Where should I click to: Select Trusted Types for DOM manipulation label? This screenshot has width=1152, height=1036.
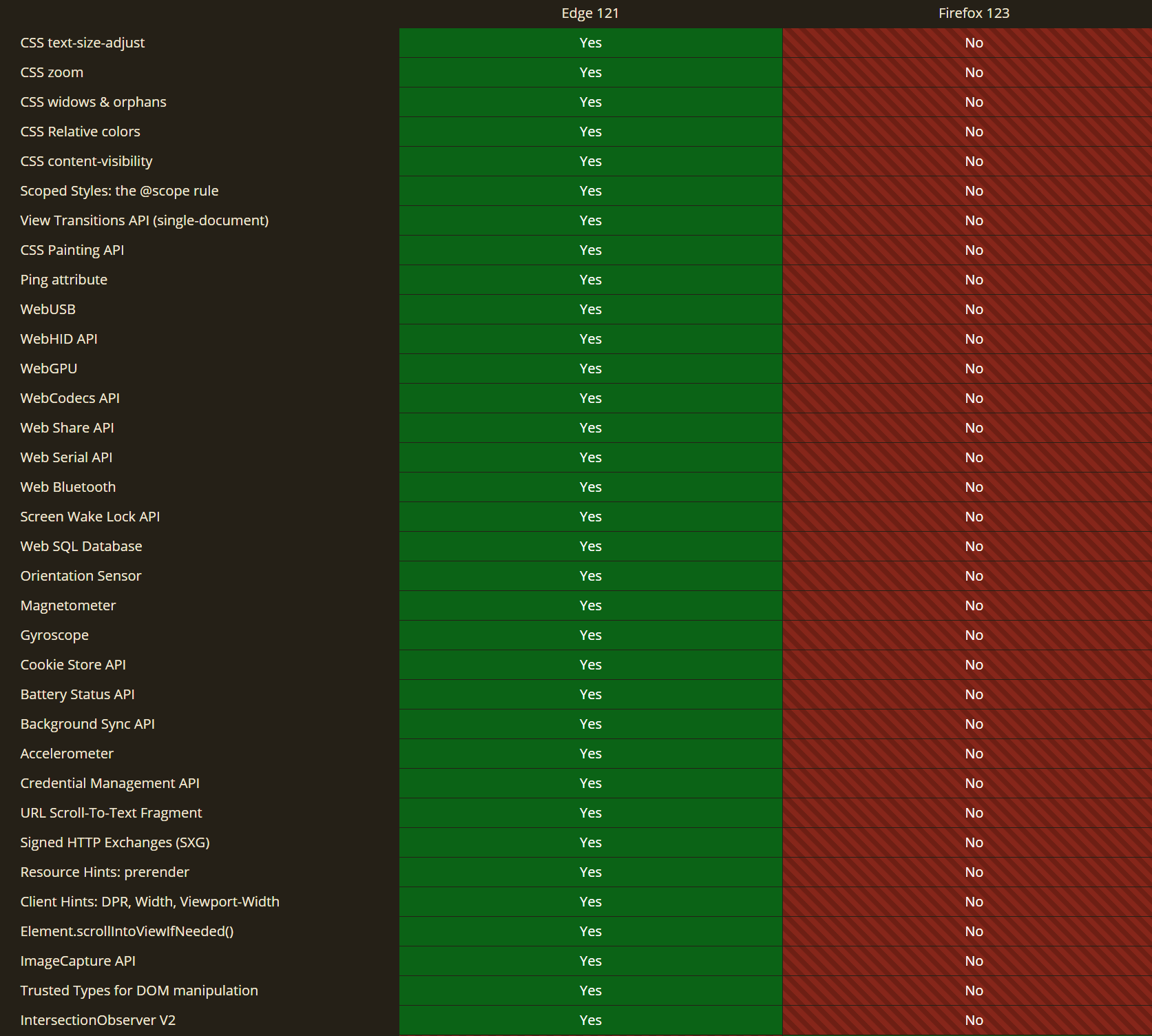pos(139,991)
